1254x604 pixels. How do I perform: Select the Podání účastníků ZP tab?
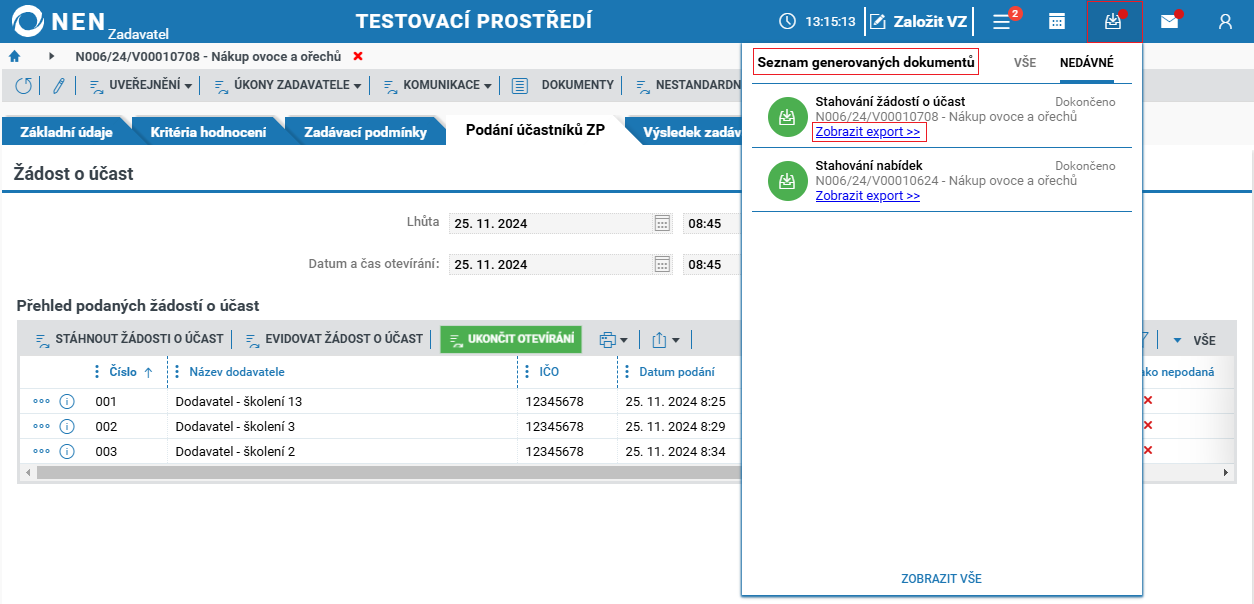535,131
